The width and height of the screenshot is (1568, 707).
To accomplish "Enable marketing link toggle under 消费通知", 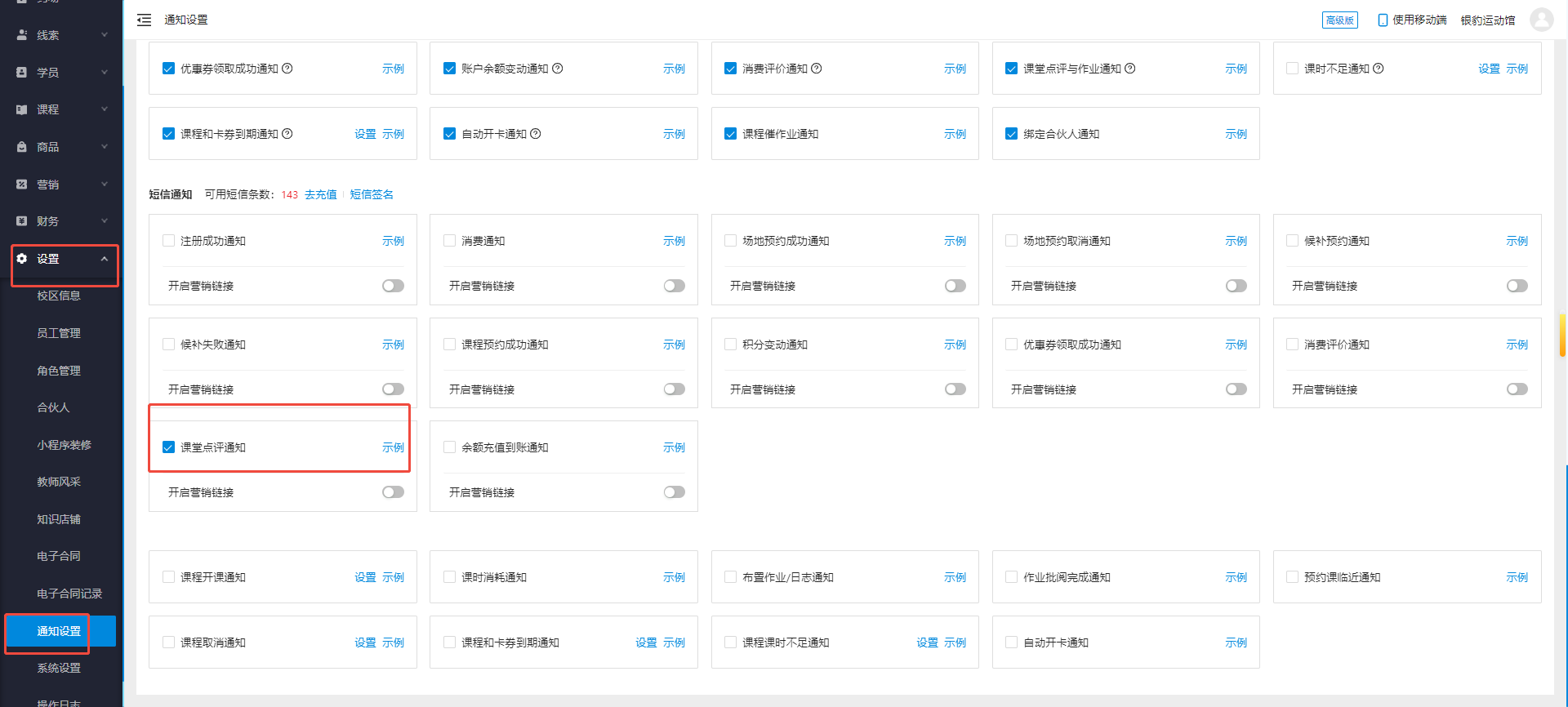I will tap(675, 286).
